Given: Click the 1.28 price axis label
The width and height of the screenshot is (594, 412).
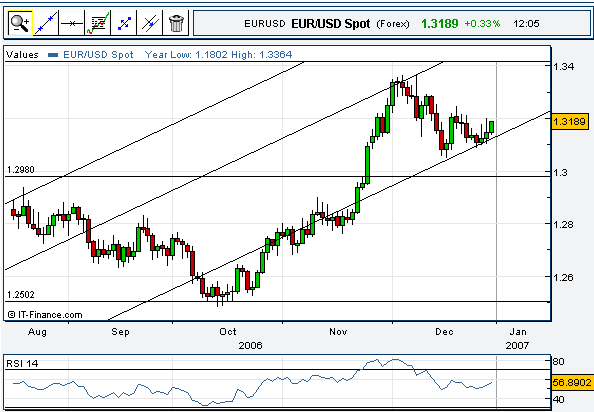Looking at the screenshot, I should point(564,225).
